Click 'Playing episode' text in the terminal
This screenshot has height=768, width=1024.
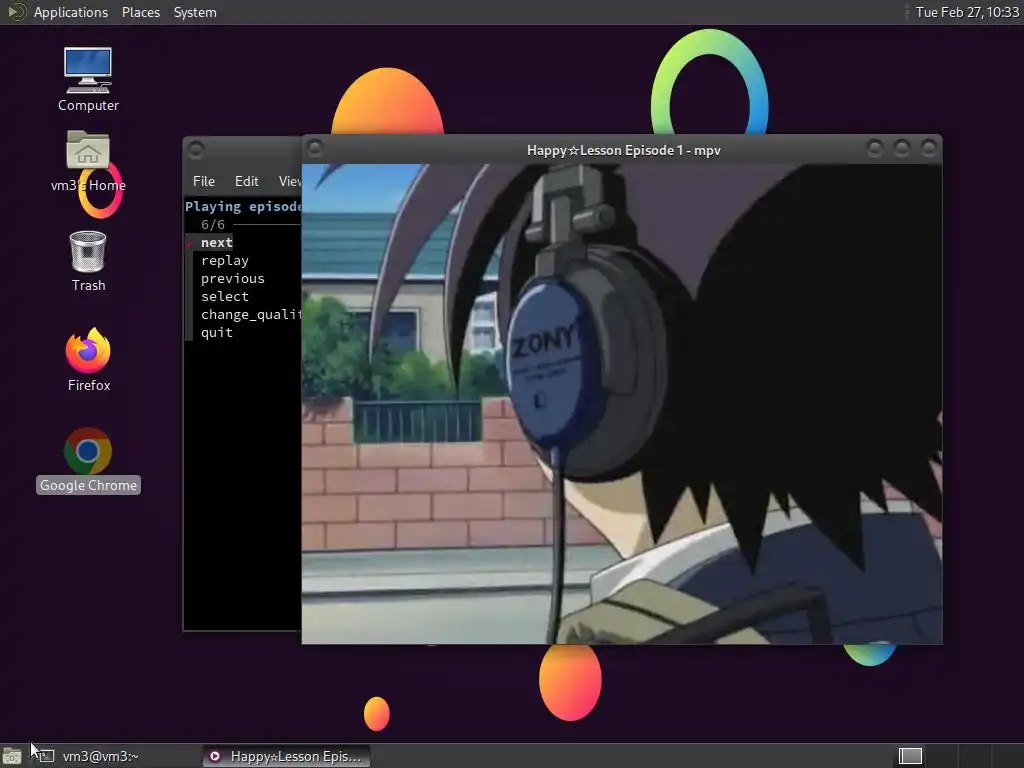(243, 206)
